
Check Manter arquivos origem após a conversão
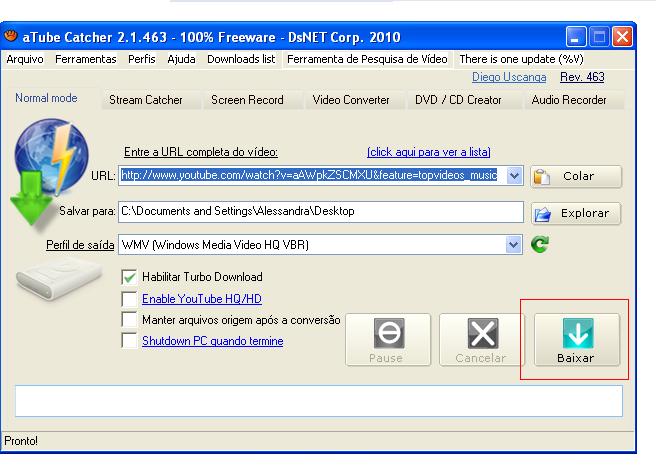129,320
